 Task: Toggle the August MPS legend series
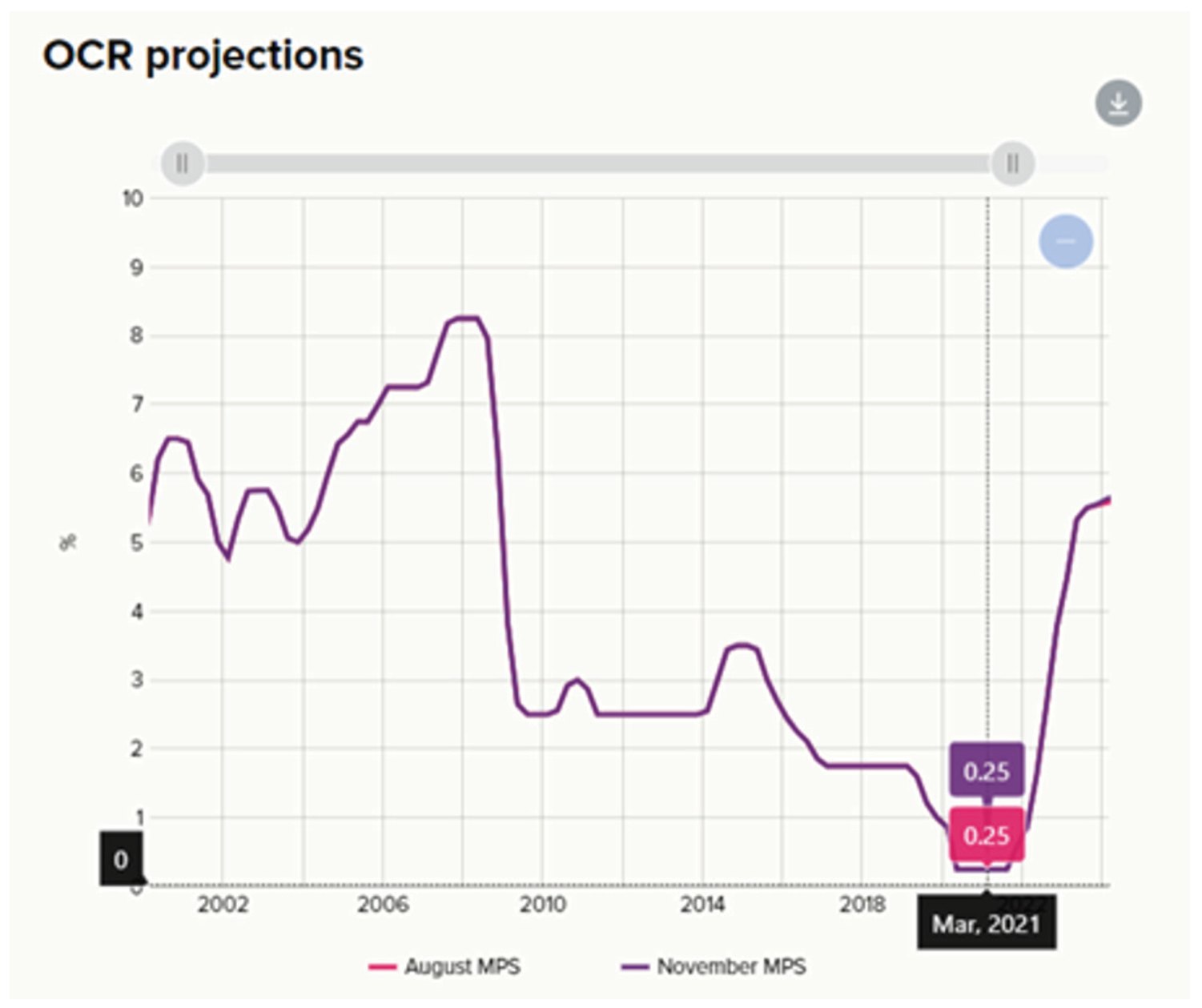pos(444,966)
